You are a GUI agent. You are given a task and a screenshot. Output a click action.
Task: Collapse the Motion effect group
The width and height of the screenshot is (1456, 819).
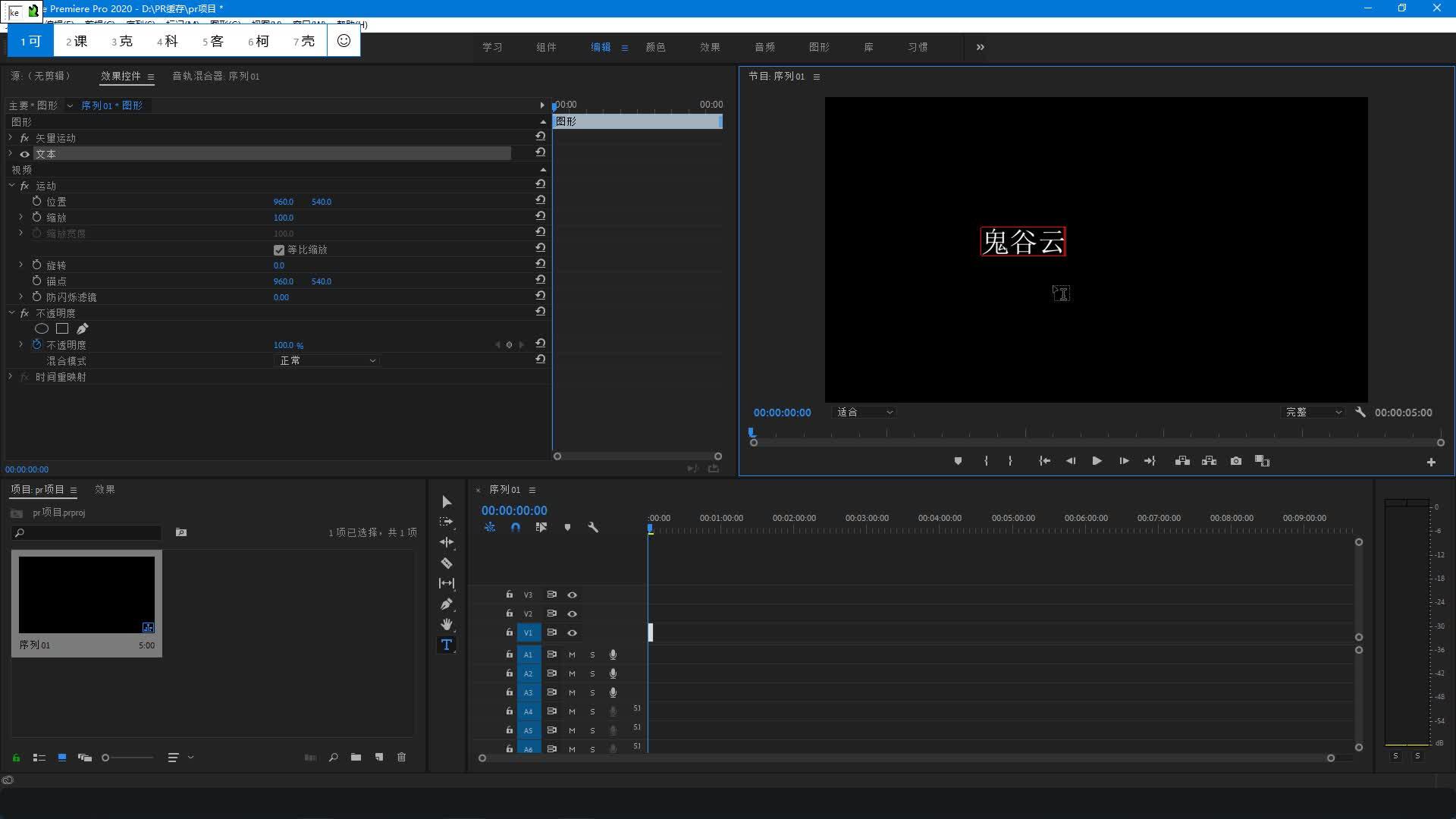[x=11, y=185]
